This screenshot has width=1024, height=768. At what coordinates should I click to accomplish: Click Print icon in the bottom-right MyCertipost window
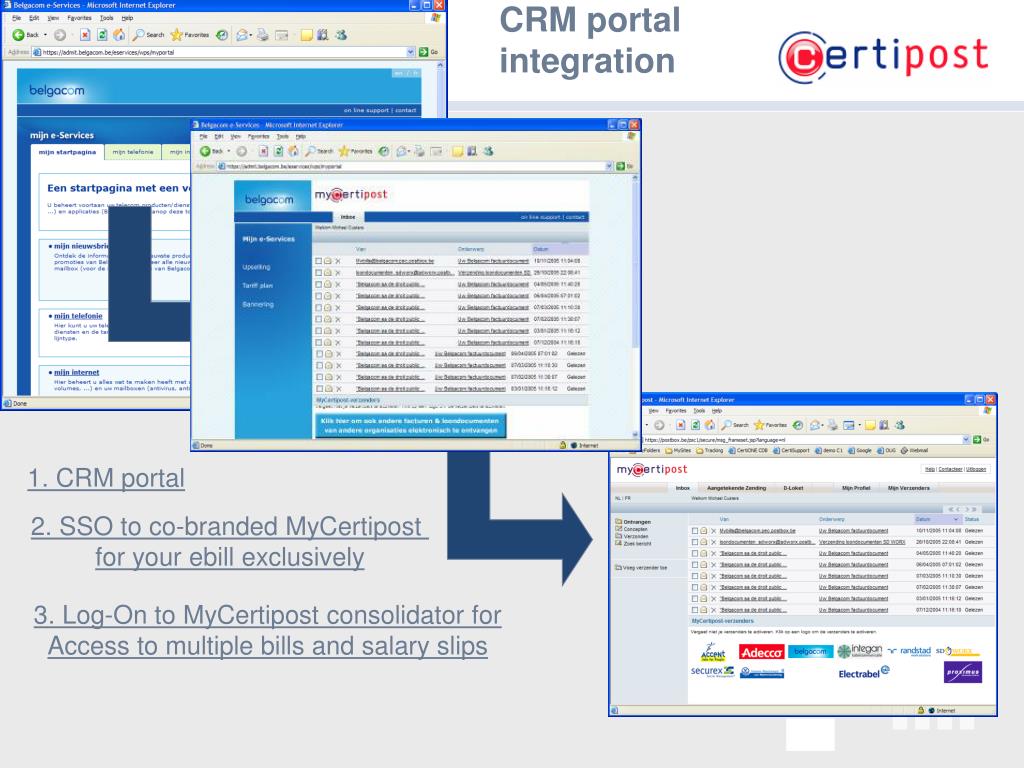pyautogui.click(x=833, y=425)
